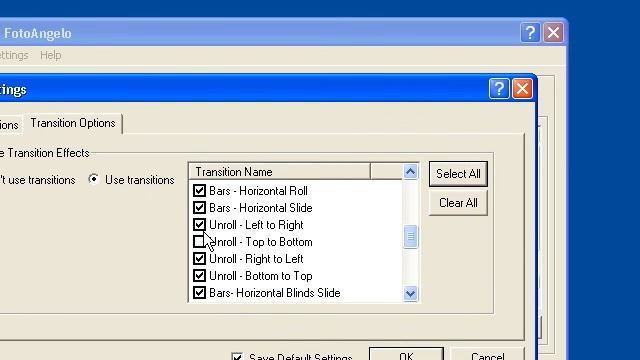Screen dimensions: 640x360
Task: Select the Bars - Horizontal Roll text
Action: point(258,191)
